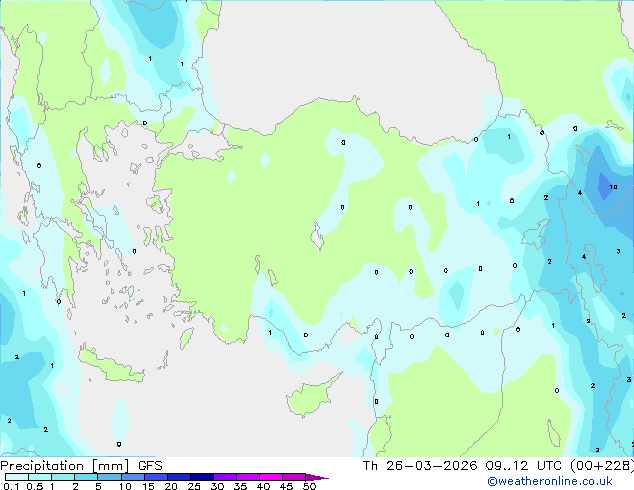Click the 45–50 mm legend color swatch
This screenshot has width=634, height=490.
[x=294, y=477]
